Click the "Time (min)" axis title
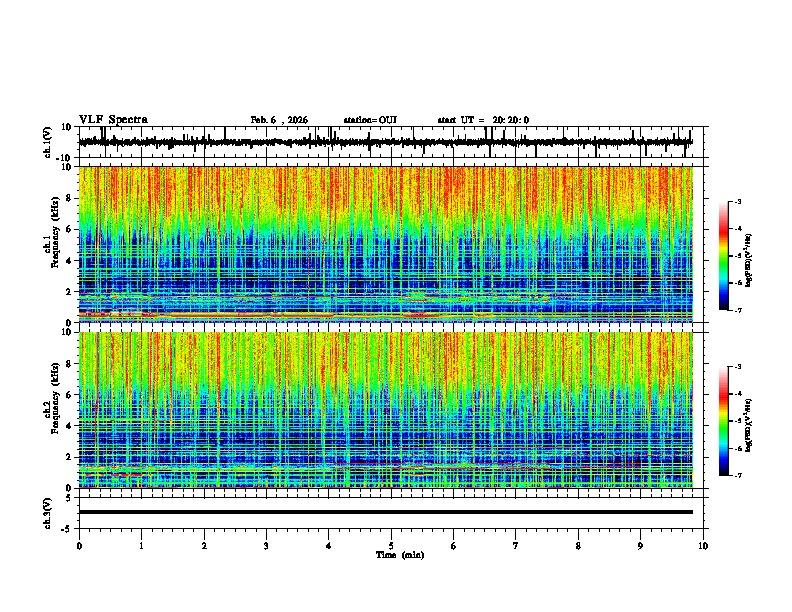Viewport: 792px width, 612px height. pyautogui.click(x=400, y=555)
